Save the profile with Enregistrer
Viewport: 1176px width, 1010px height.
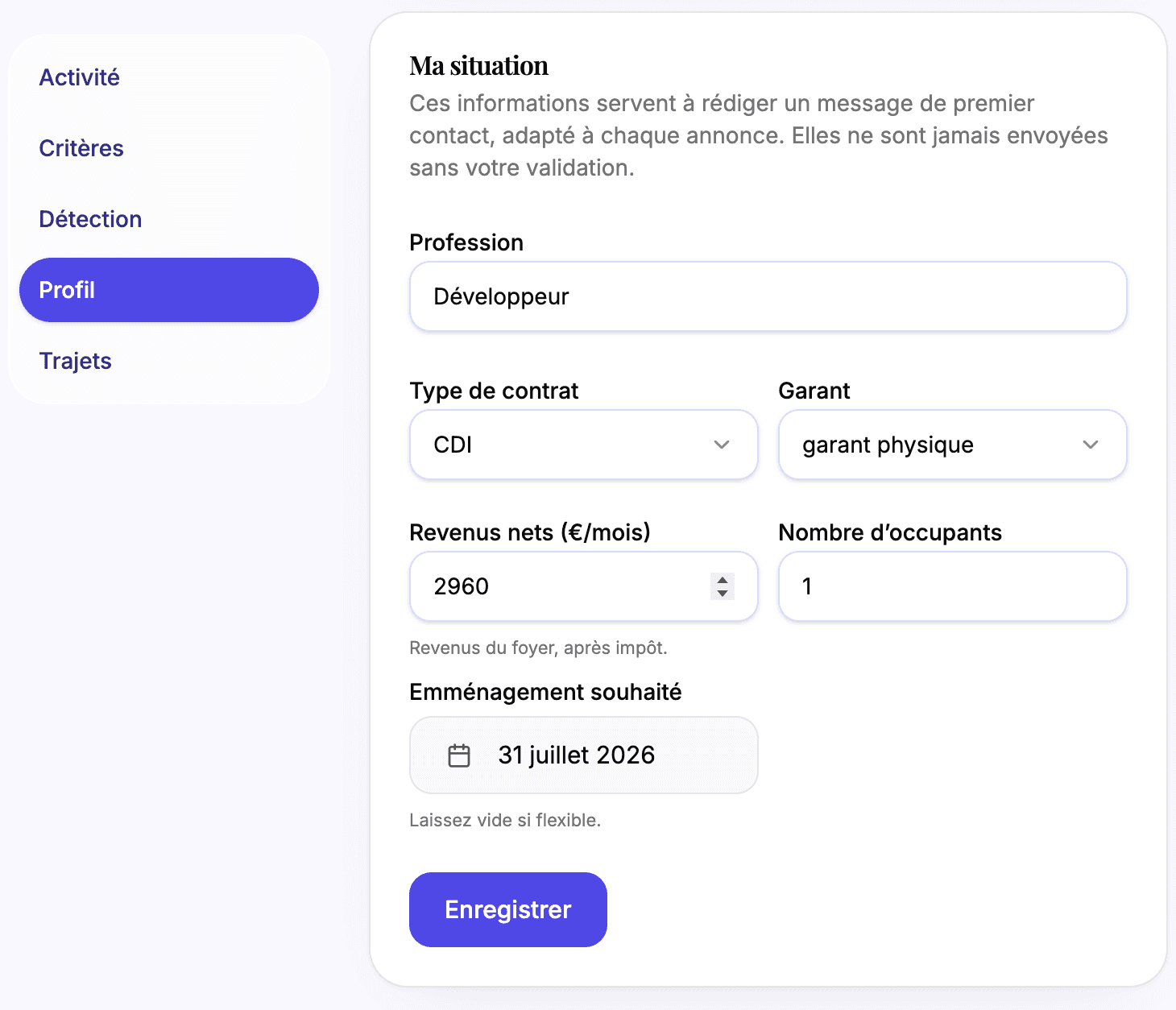(x=508, y=909)
